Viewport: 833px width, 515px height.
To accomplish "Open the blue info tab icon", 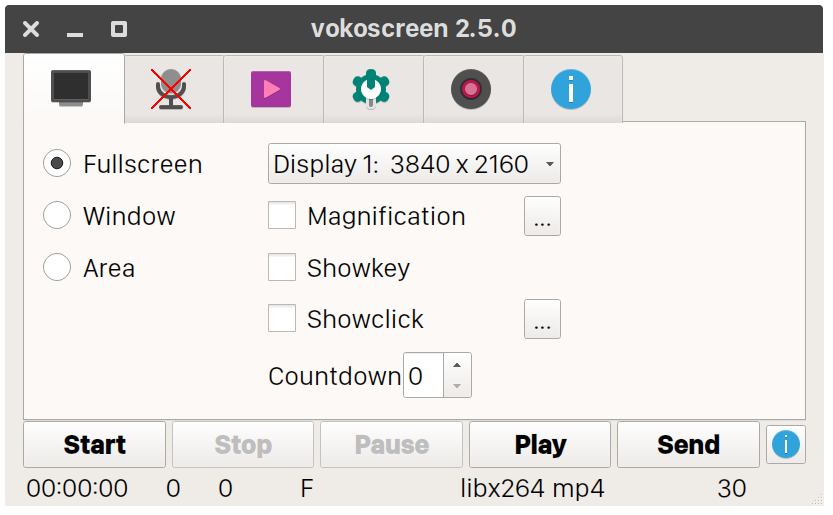I will pyautogui.click(x=571, y=89).
